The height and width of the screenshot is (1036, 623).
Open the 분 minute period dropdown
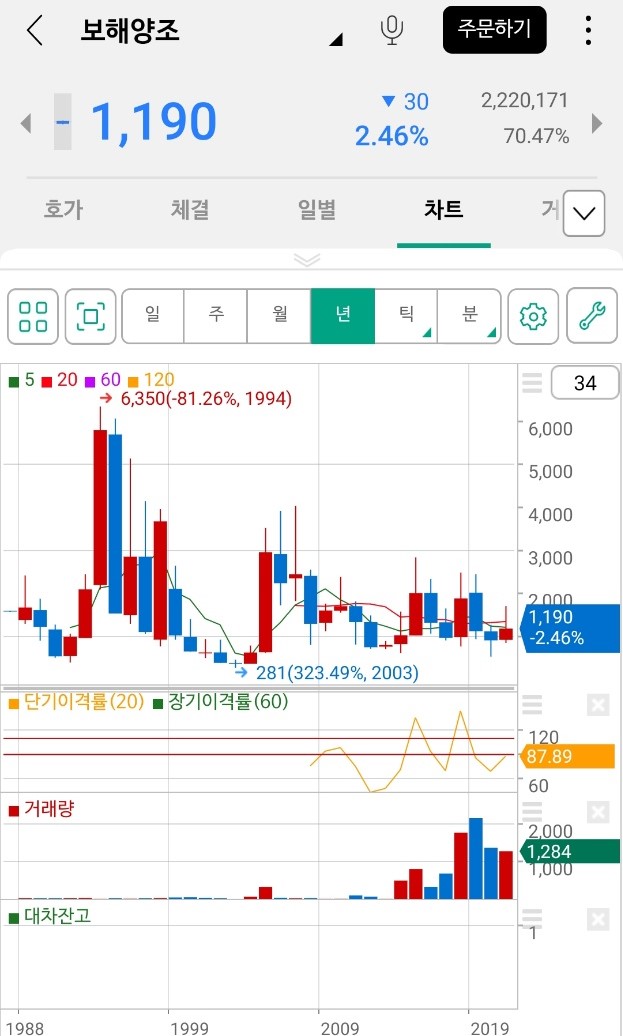point(469,316)
